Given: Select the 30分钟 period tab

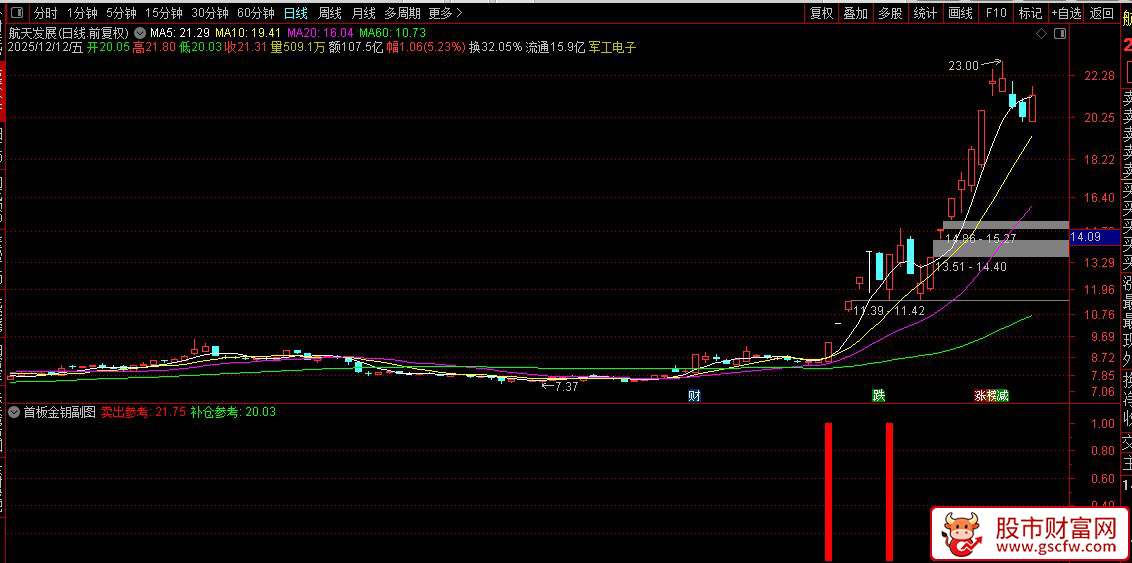Looking at the screenshot, I should tap(209, 13).
